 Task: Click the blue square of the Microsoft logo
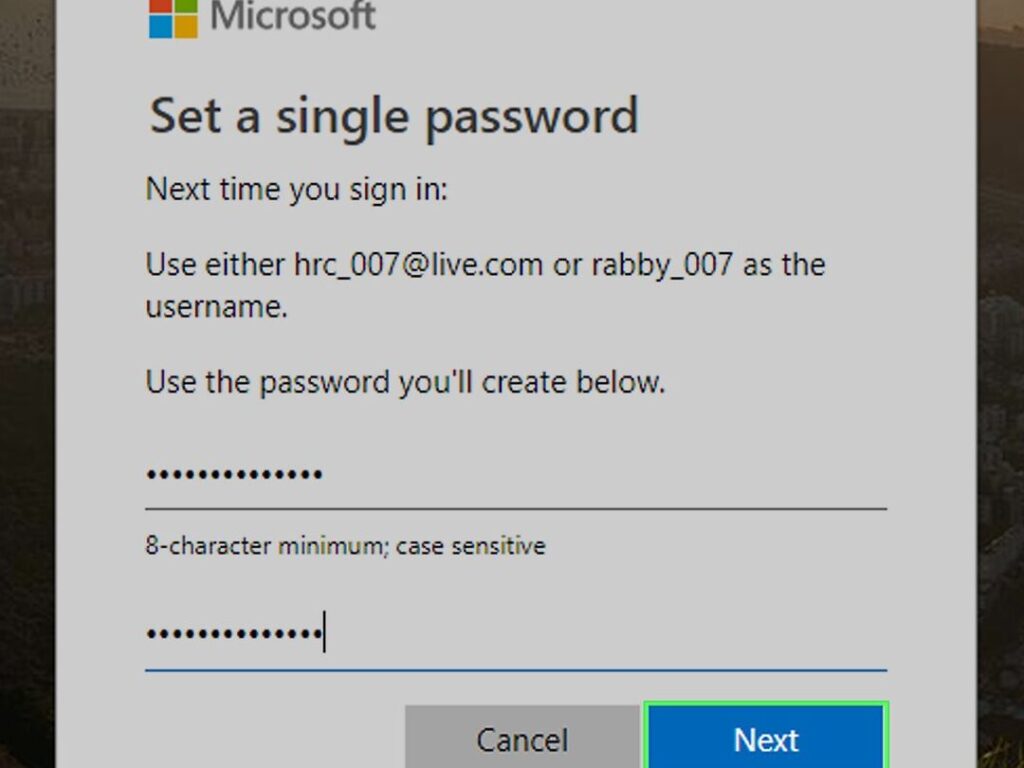click(x=161, y=27)
